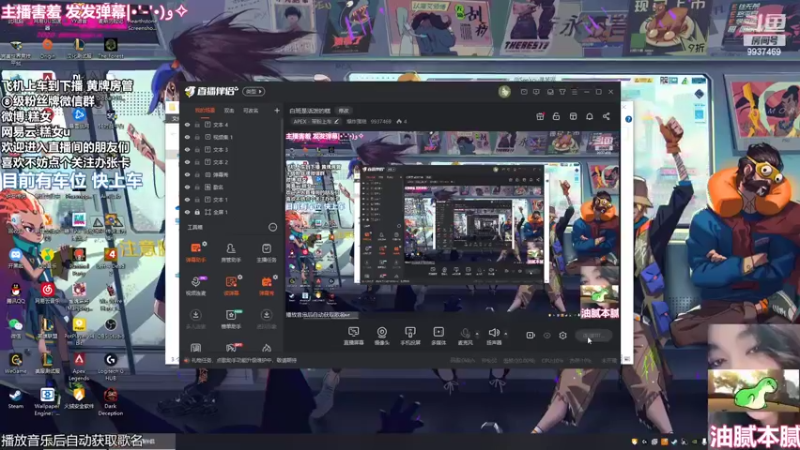Open Apex Legends desktop shortcut
The image size is (800, 450).
[x=79, y=367]
